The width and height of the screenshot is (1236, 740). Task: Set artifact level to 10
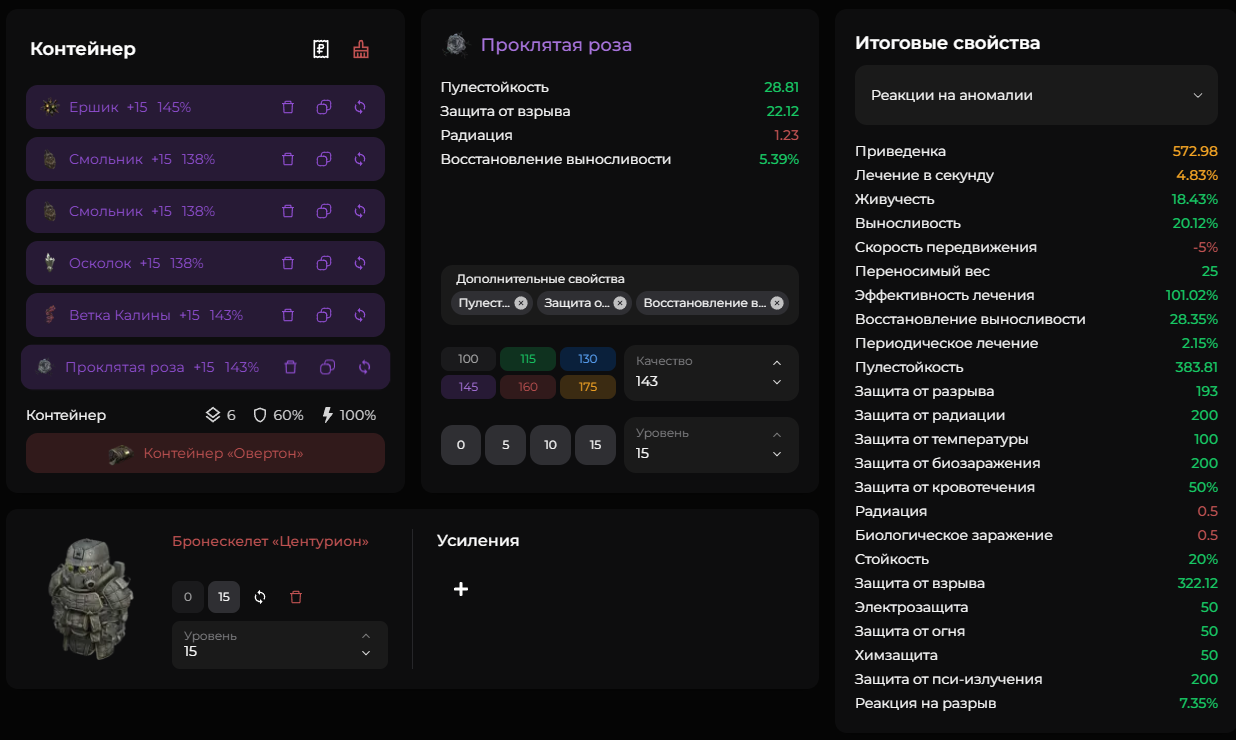pos(550,445)
